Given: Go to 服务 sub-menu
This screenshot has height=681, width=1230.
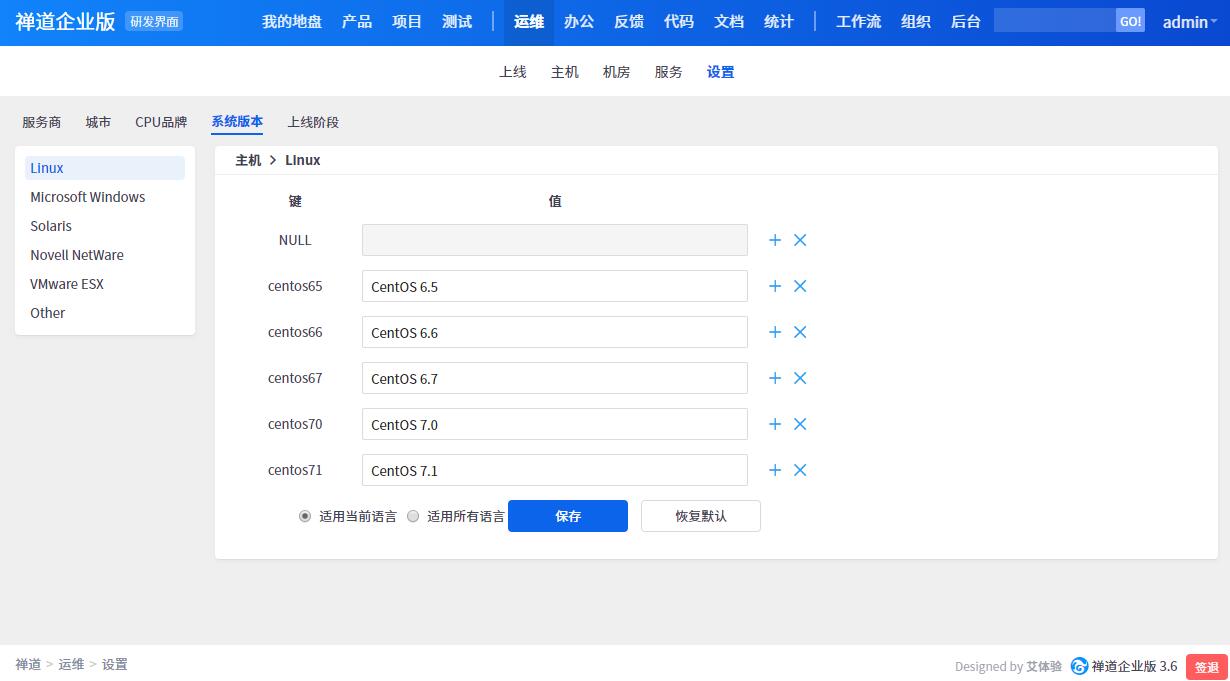Looking at the screenshot, I should tap(669, 72).
